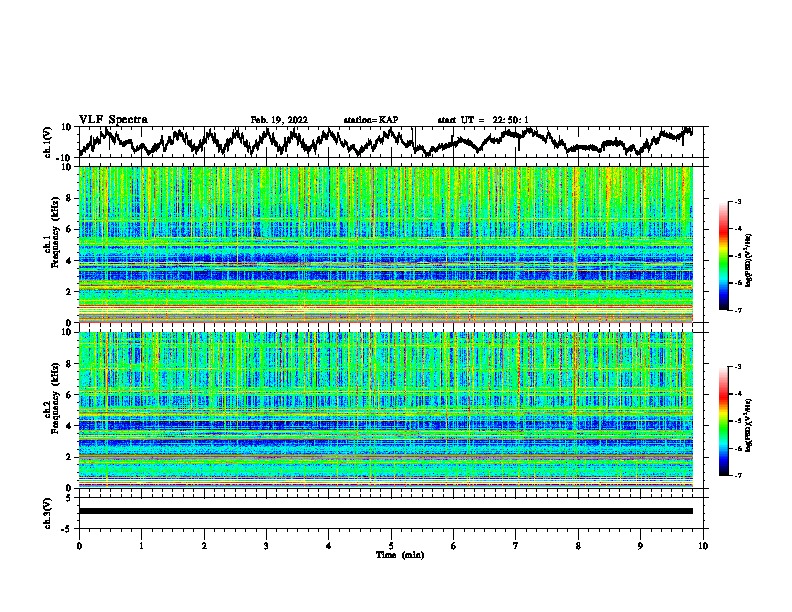Click time axis tick label "5"
The image size is (792, 612).
pos(391,546)
